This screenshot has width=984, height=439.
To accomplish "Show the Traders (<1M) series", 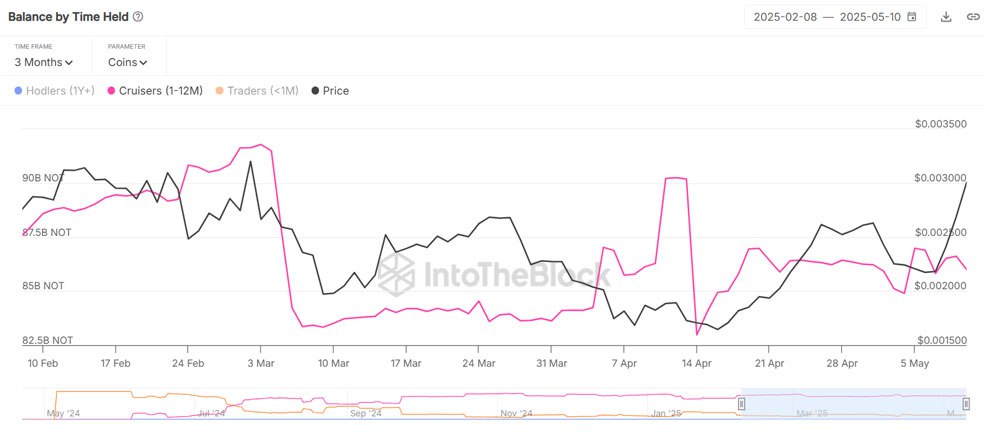I will coord(262,91).
